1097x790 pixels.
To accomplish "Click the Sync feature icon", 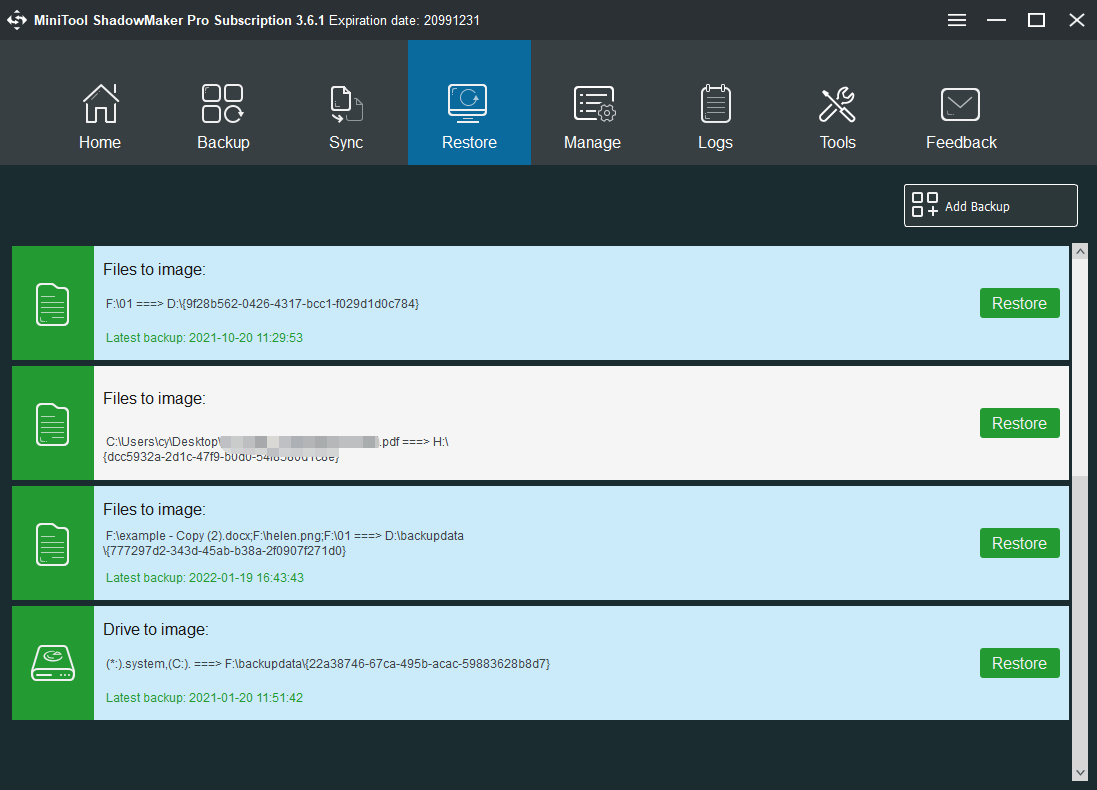I will pos(346,103).
